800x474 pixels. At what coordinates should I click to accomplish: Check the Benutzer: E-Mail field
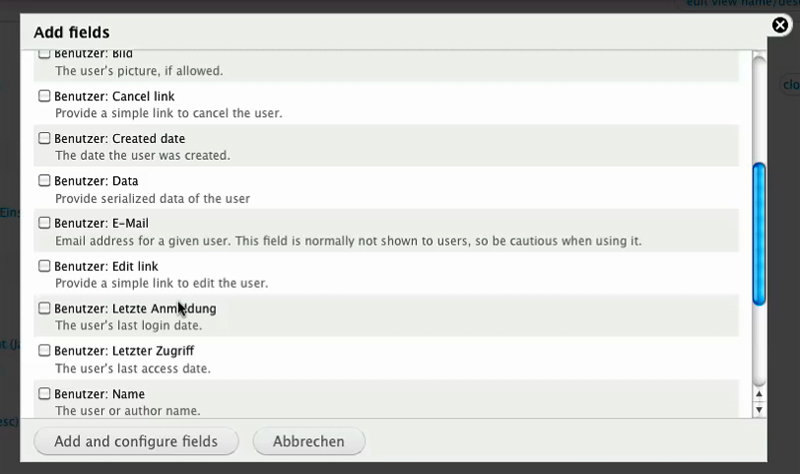point(44,223)
